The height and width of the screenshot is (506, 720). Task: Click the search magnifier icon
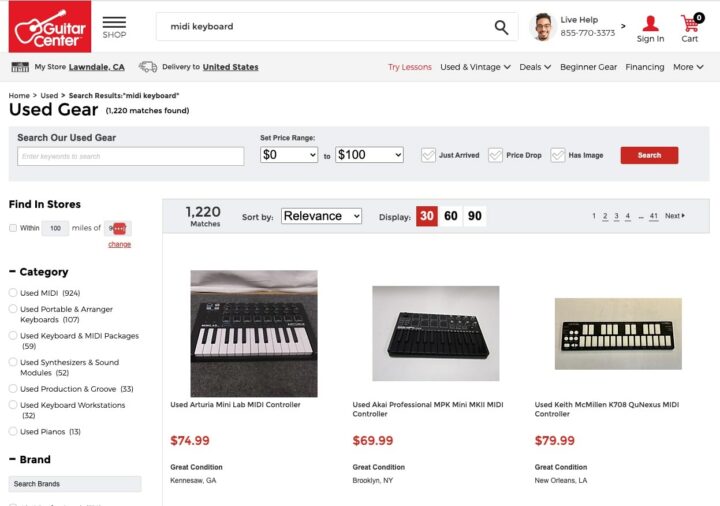tap(501, 27)
